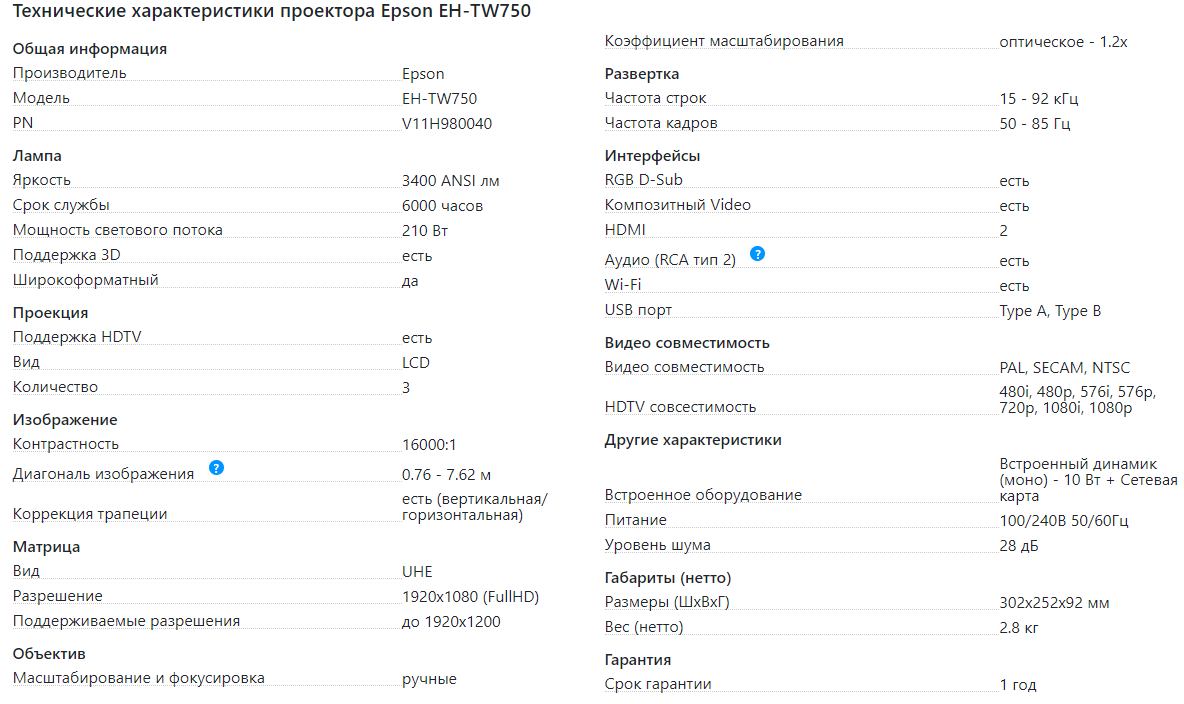This screenshot has height=704, width=1184.
Task: Click the Встроенное оборудование label
Action: coord(703,495)
